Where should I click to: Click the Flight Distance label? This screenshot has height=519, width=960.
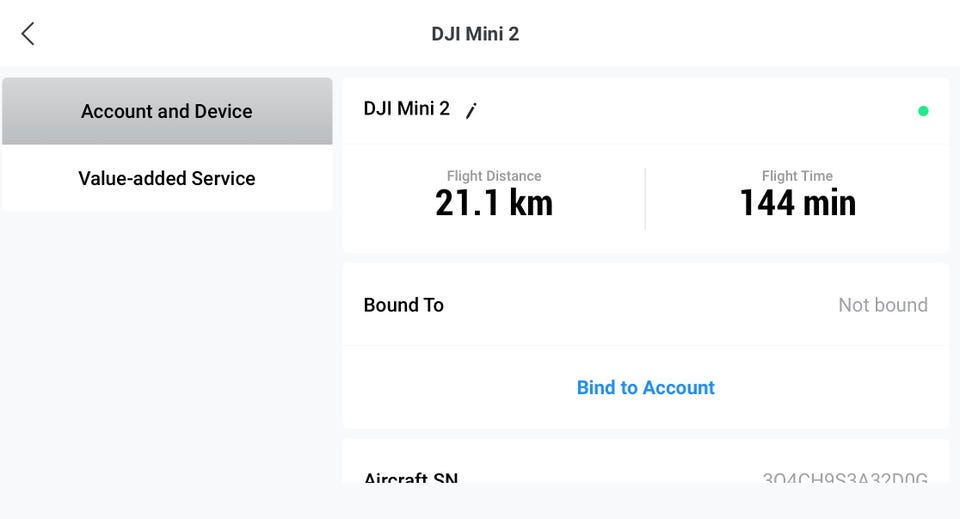click(494, 176)
